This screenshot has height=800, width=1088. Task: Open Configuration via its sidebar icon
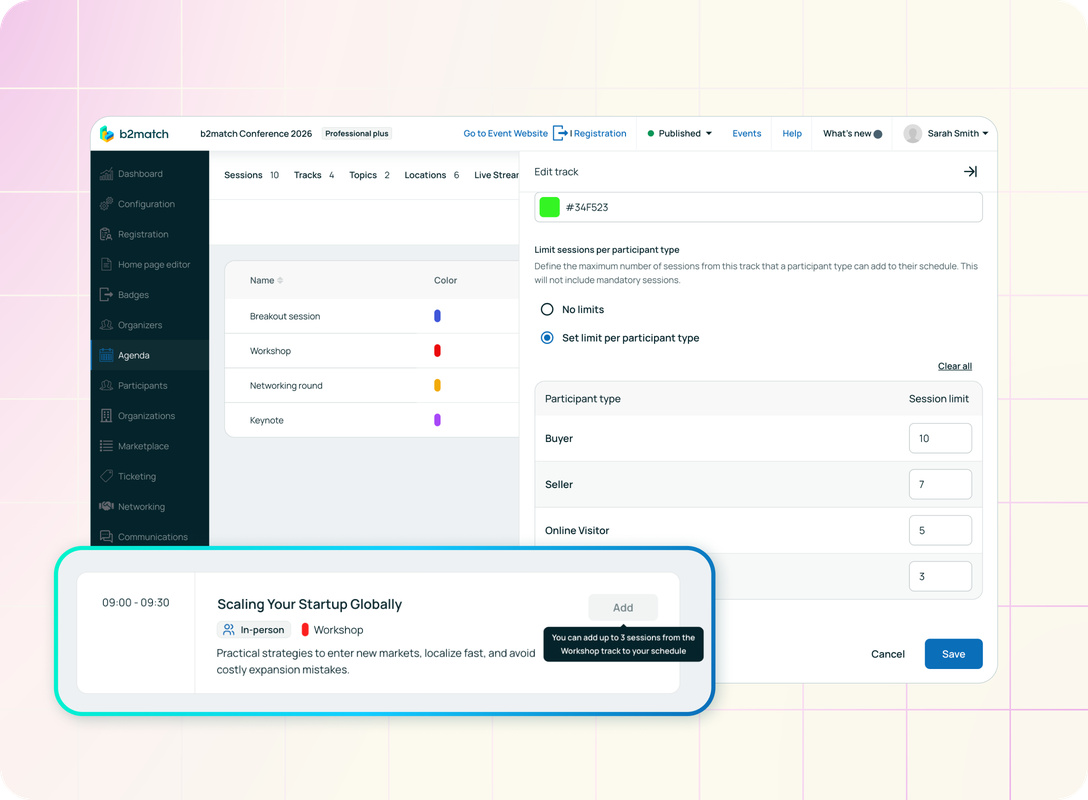tap(107, 204)
